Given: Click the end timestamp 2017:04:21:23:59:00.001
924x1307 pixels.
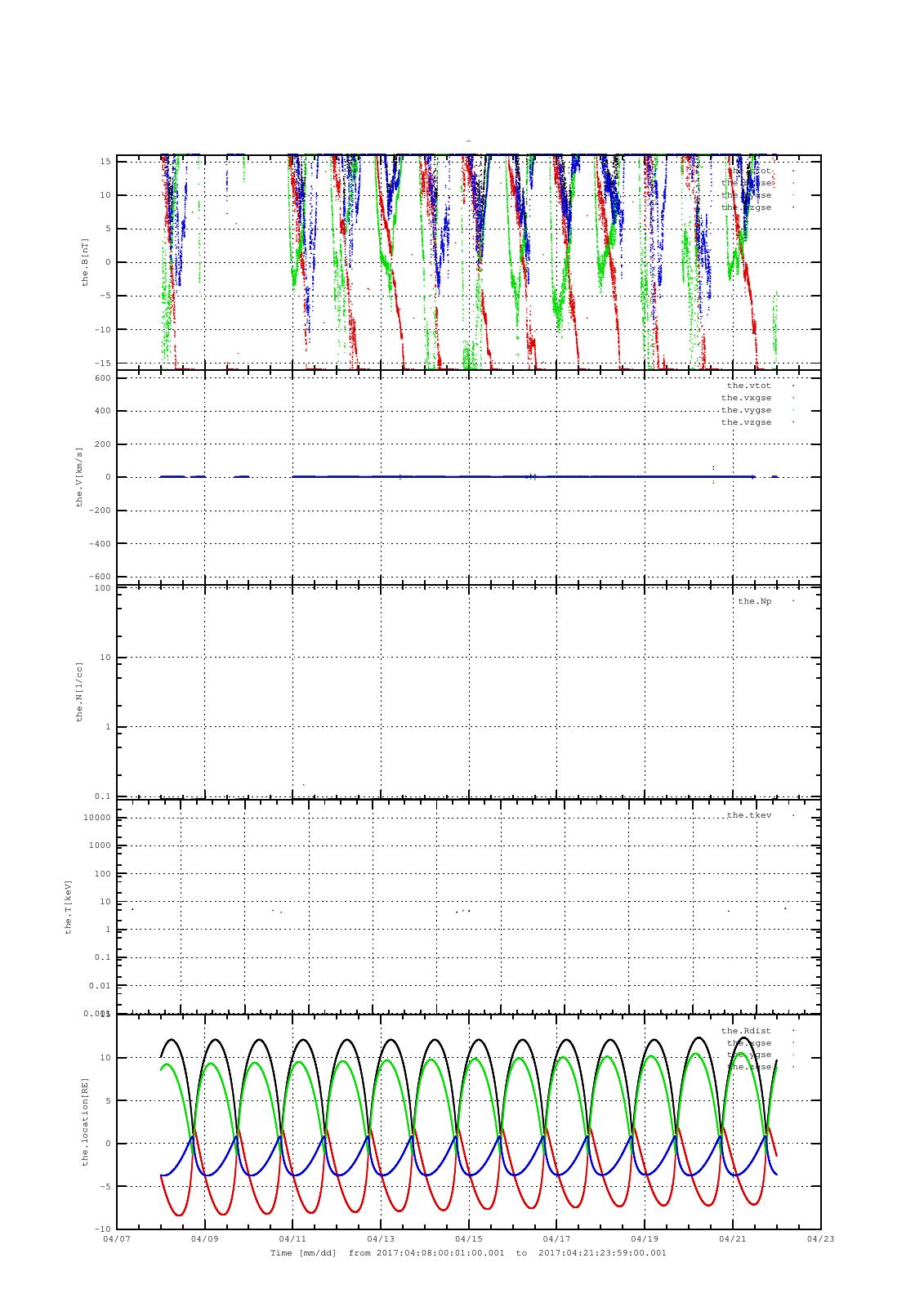Looking at the screenshot, I should [x=603, y=1252].
